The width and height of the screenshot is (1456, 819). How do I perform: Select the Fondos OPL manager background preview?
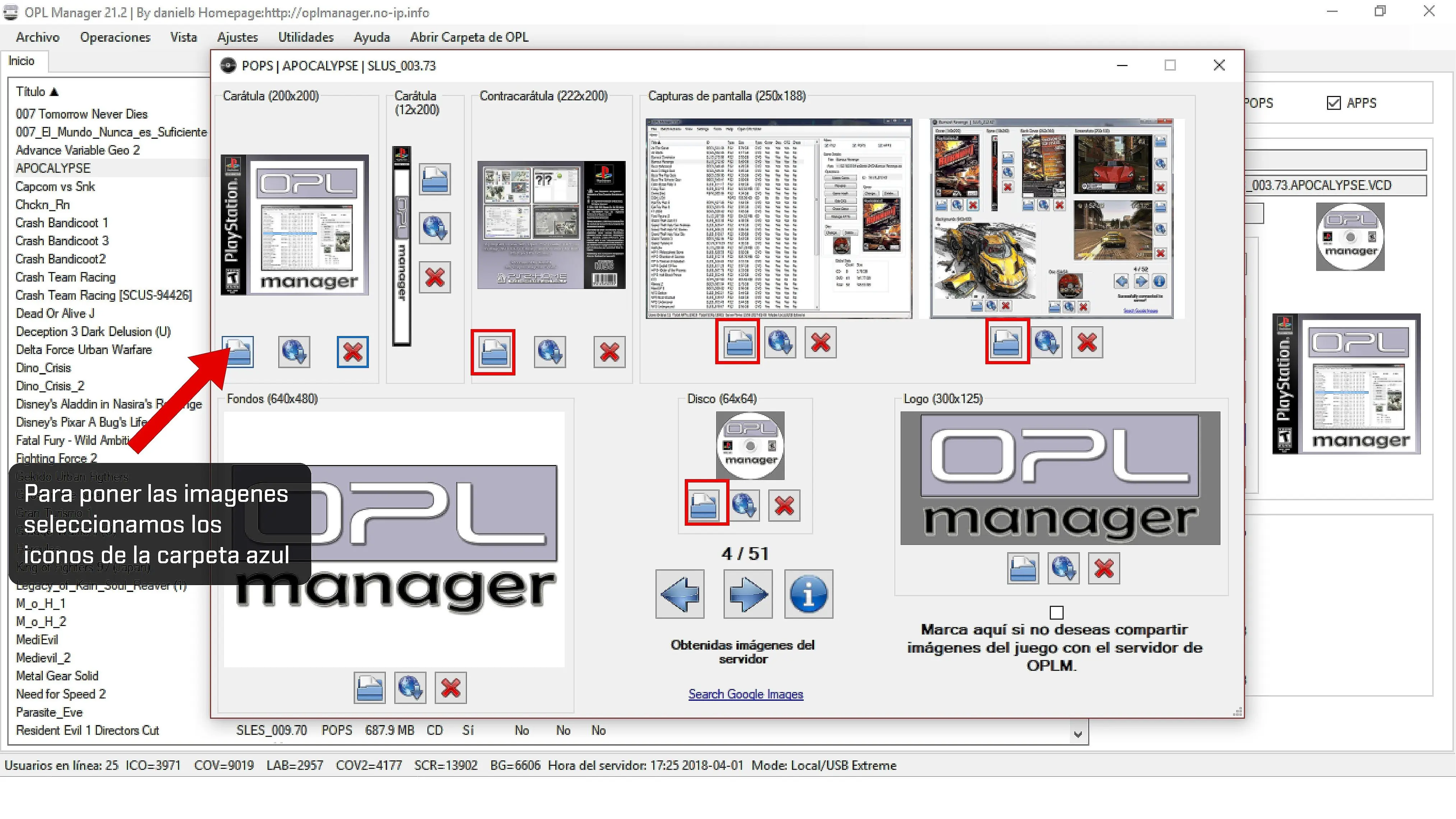394,539
